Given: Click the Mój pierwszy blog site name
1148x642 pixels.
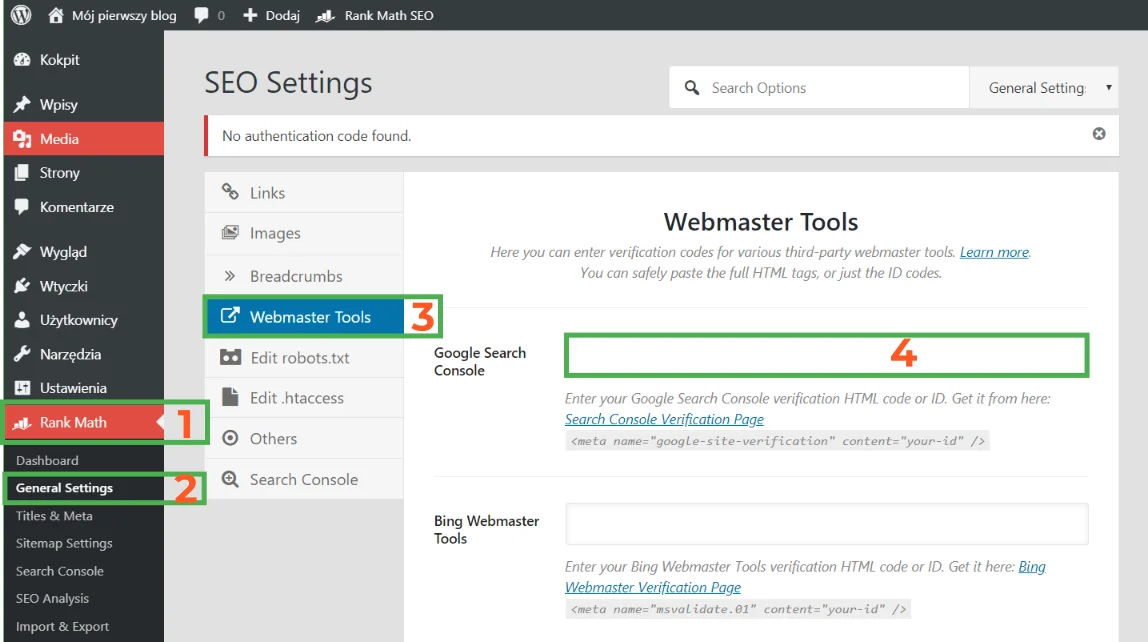Looking at the screenshot, I should pos(124,15).
